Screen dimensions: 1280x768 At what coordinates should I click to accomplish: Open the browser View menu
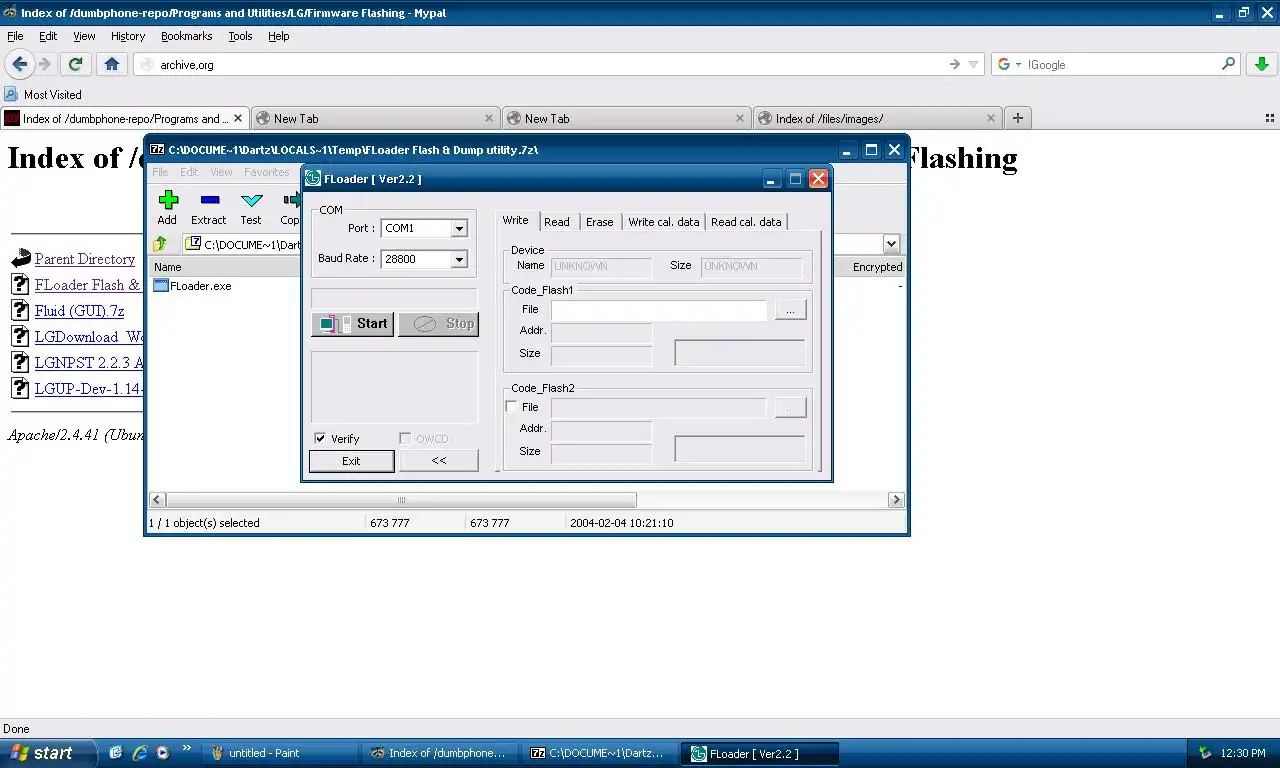point(84,36)
